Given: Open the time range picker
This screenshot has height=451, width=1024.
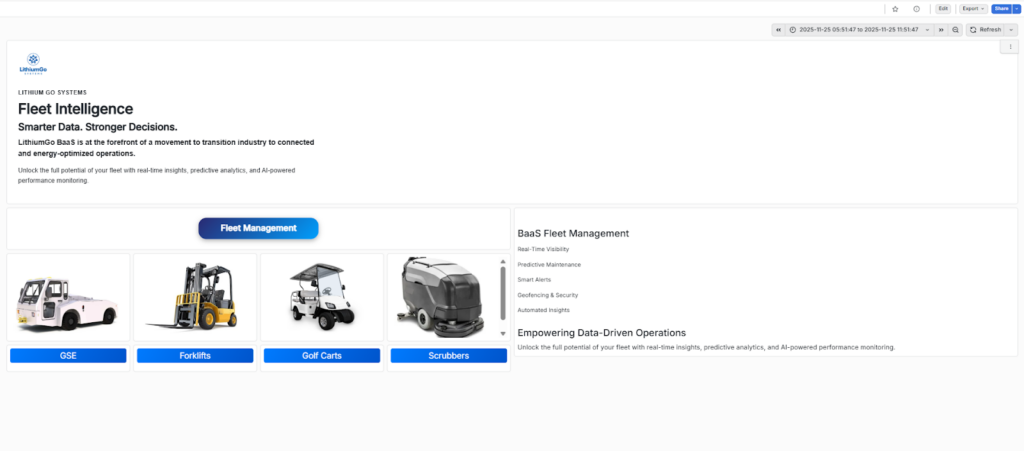Looking at the screenshot, I should pos(859,30).
